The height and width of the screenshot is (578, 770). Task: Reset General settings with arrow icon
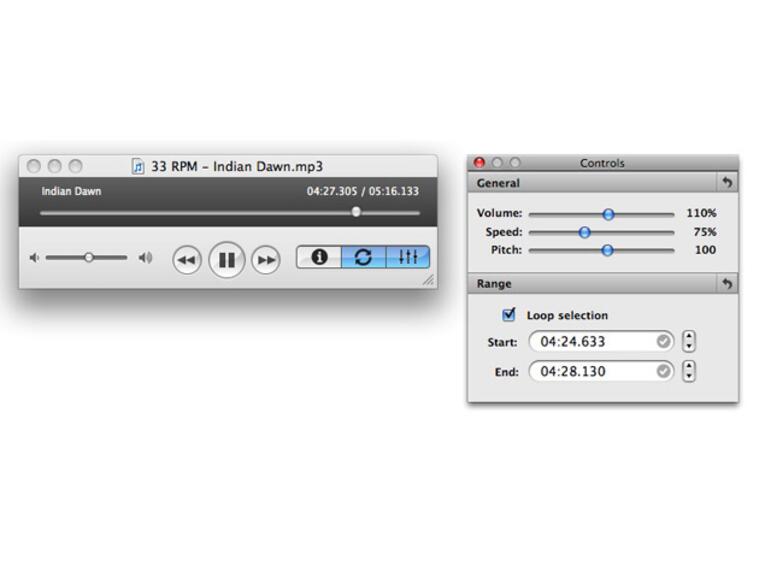727,183
